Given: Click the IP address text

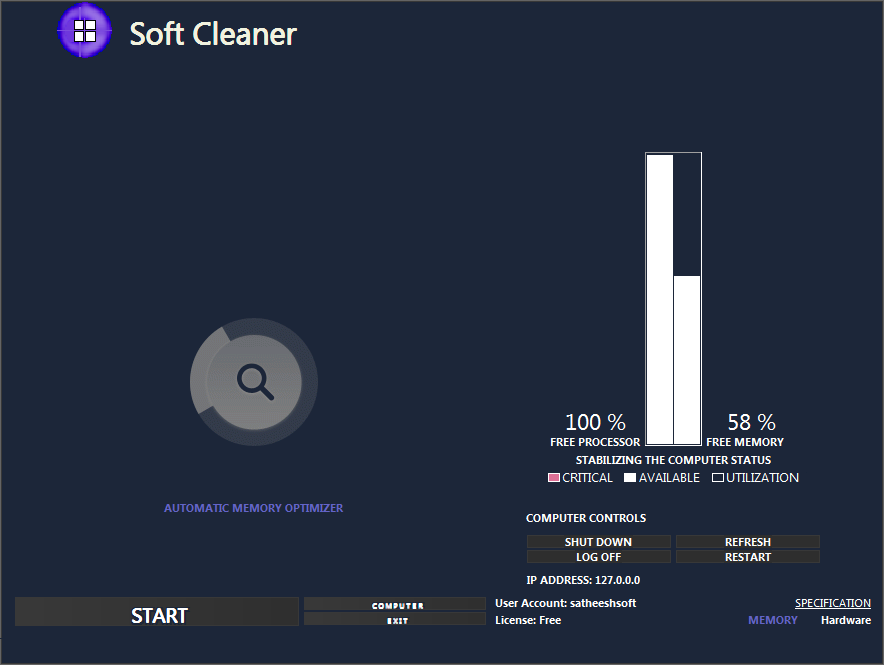Looking at the screenshot, I should click(583, 580).
